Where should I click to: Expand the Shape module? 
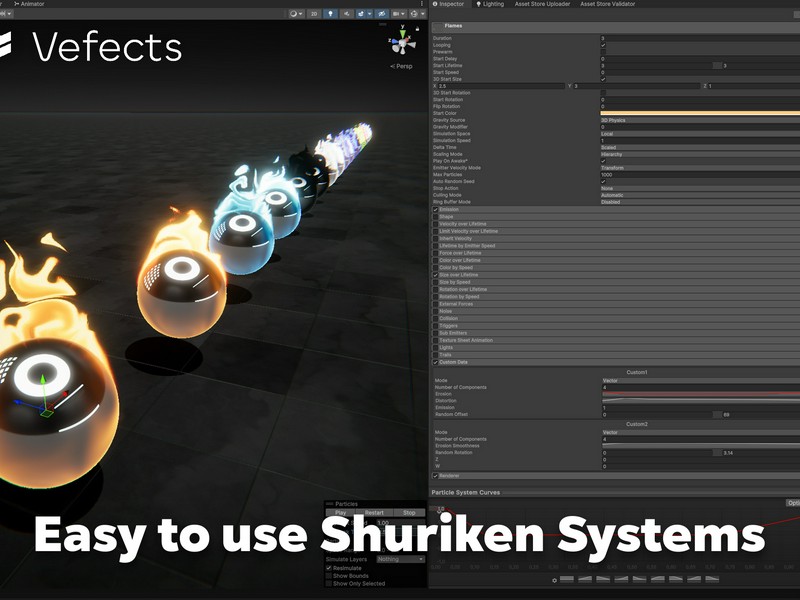(x=616, y=216)
